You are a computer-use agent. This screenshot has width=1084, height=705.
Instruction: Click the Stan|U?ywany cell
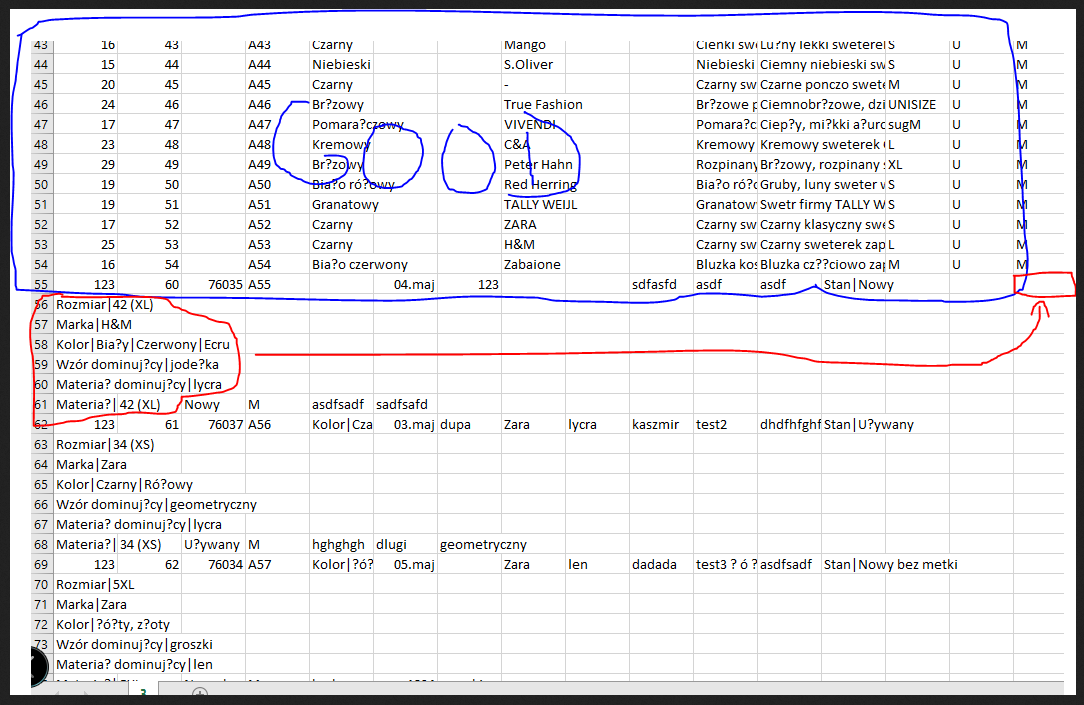(x=868, y=425)
